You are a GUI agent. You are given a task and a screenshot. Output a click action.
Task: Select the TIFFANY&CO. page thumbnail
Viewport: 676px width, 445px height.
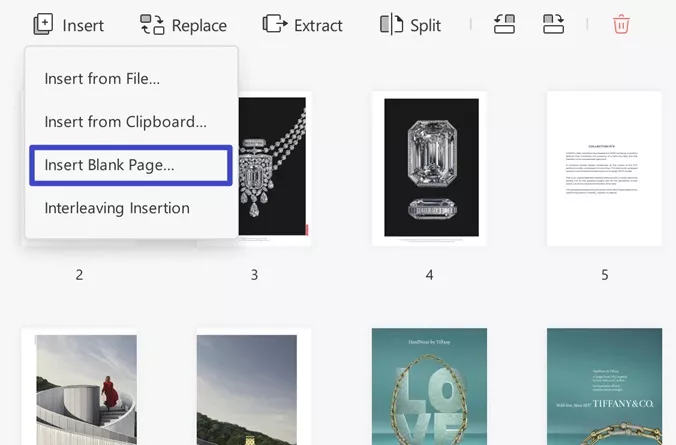tap(604, 386)
